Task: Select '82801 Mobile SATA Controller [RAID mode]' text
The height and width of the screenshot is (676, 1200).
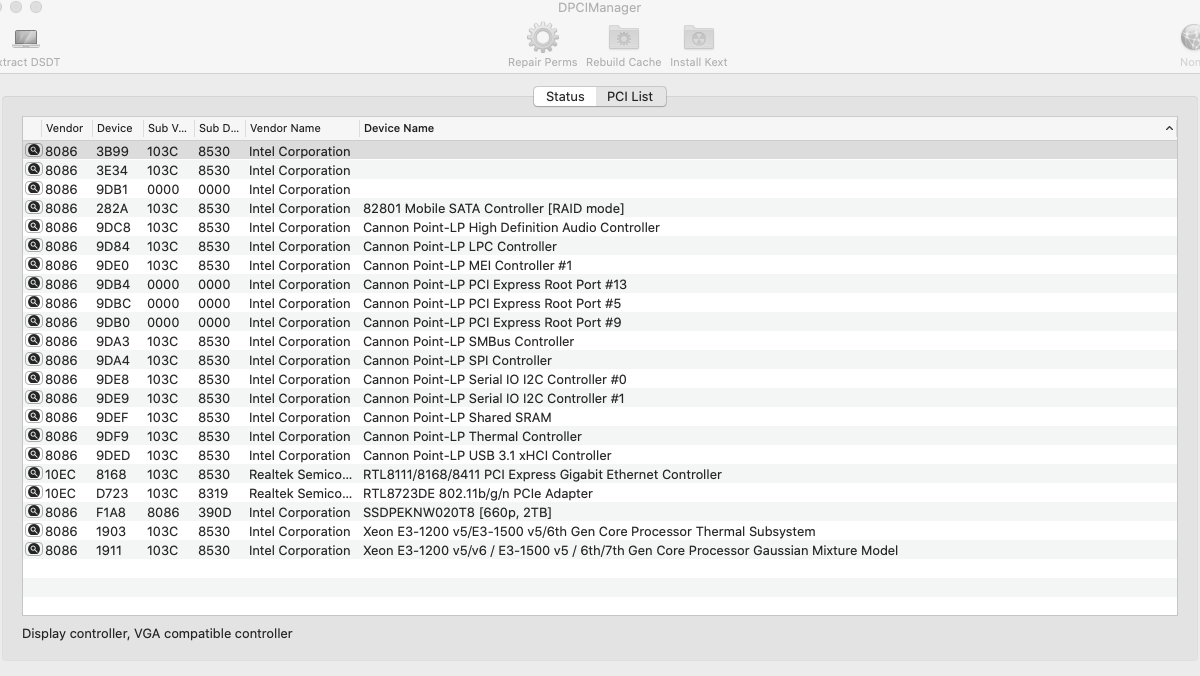Action: coord(493,208)
